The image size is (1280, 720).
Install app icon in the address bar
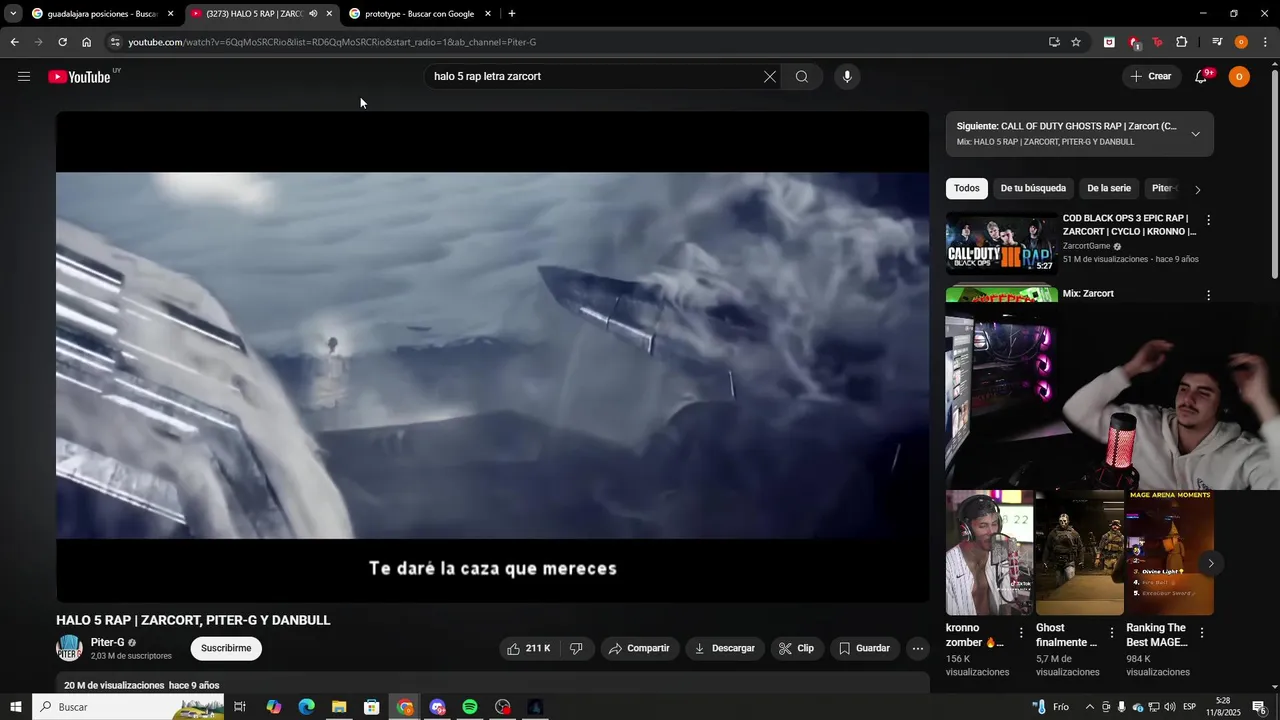tap(1054, 42)
